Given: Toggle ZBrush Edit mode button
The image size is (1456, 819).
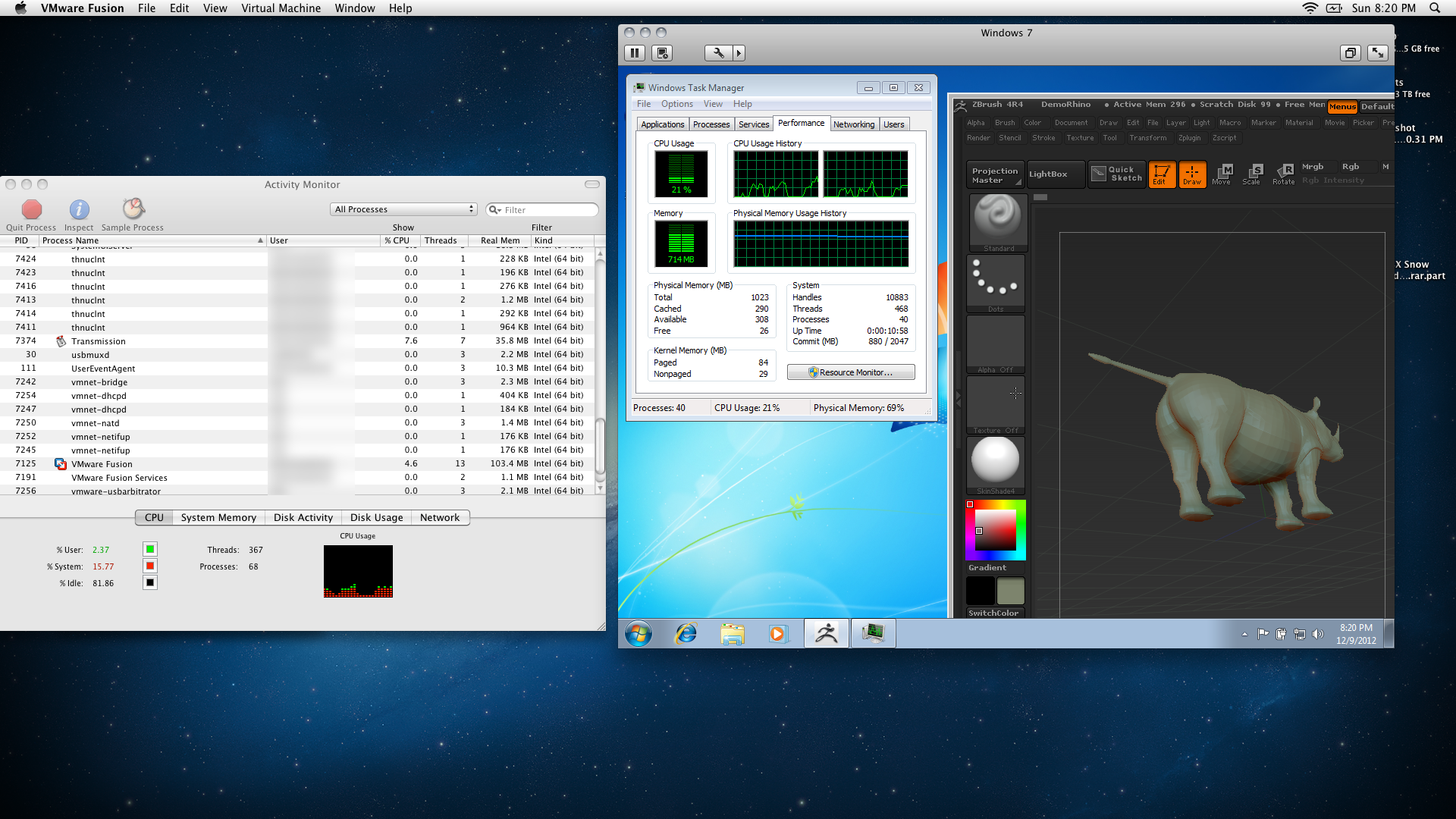Looking at the screenshot, I should [x=1161, y=174].
